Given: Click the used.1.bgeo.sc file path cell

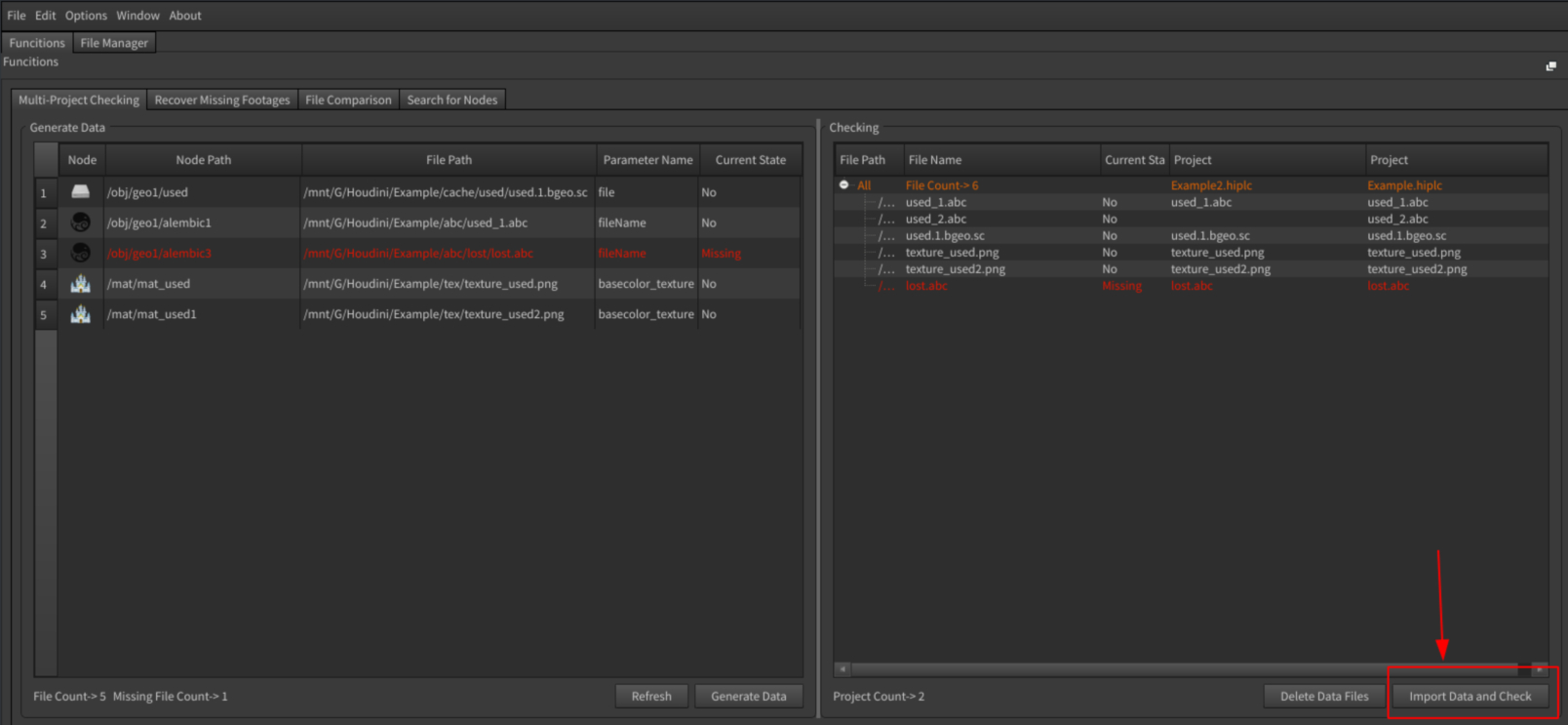Looking at the screenshot, I should (x=448, y=192).
